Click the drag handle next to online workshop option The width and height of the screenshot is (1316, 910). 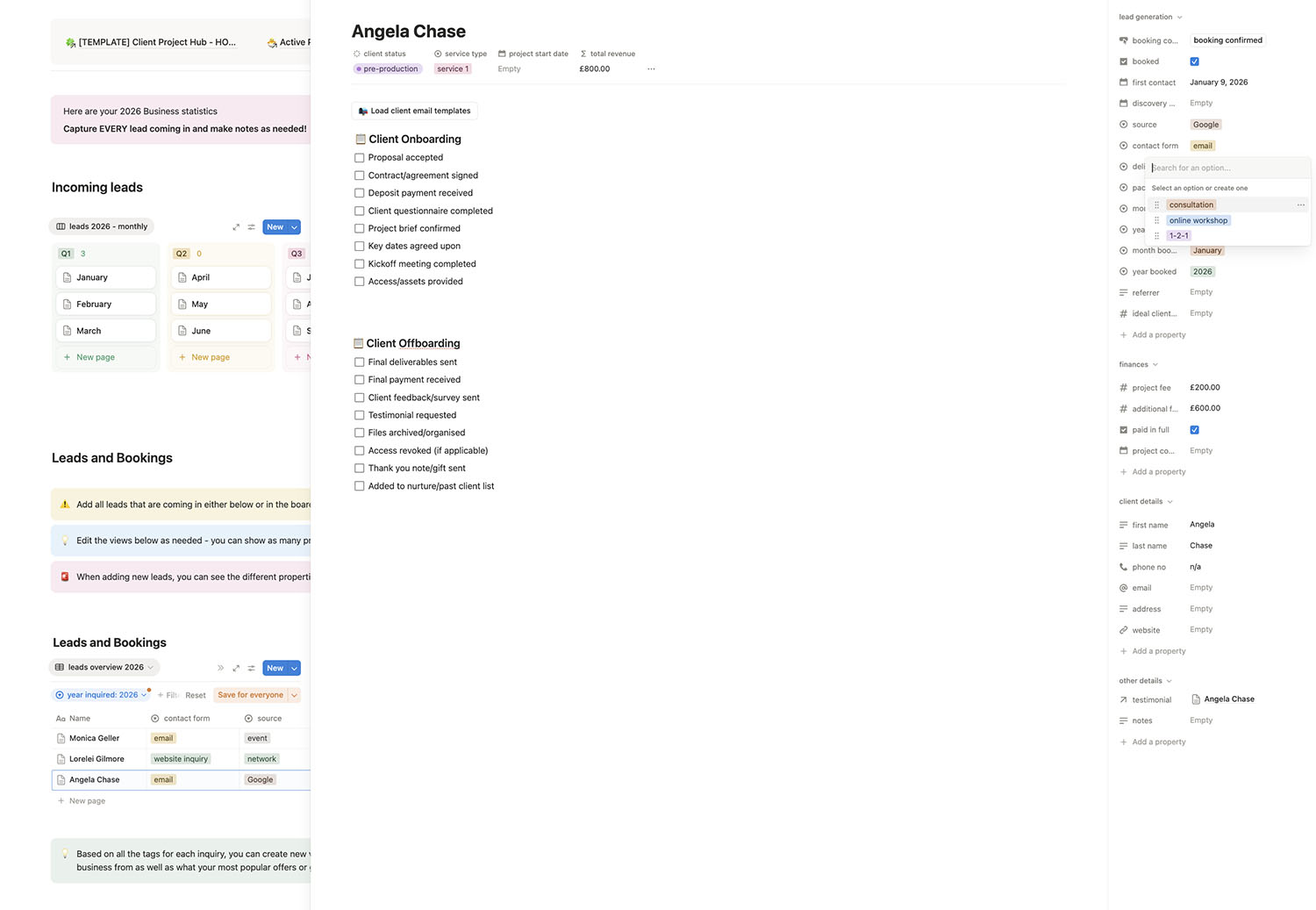pos(1156,220)
